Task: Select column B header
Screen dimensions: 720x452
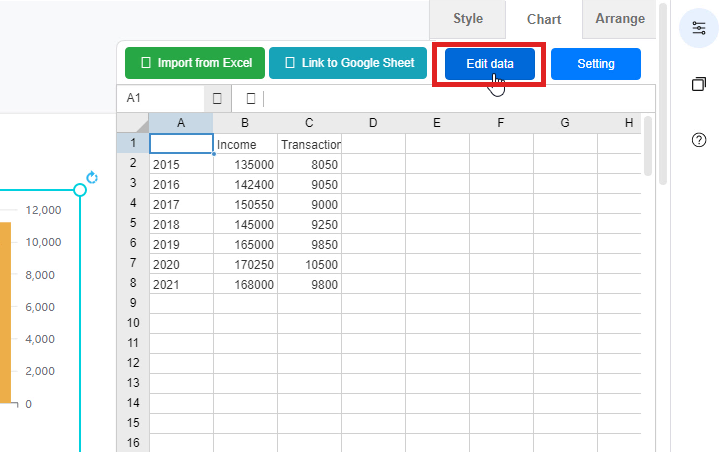Action: [245, 123]
